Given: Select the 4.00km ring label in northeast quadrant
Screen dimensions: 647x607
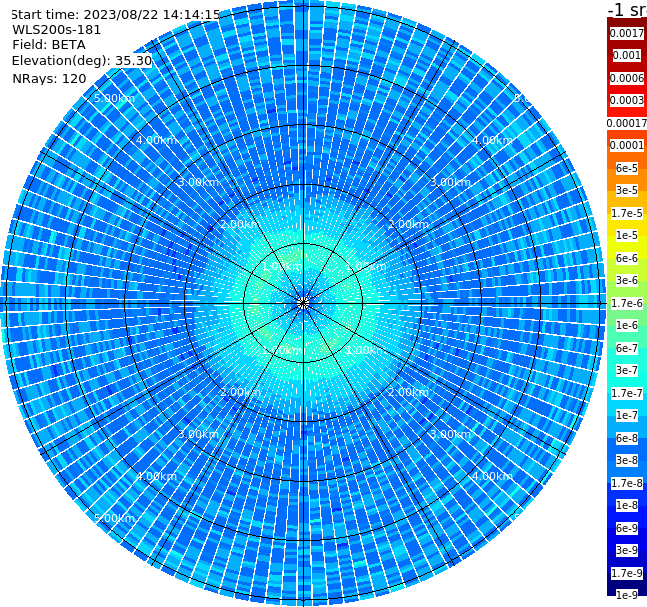Looking at the screenshot, I should point(492,140).
